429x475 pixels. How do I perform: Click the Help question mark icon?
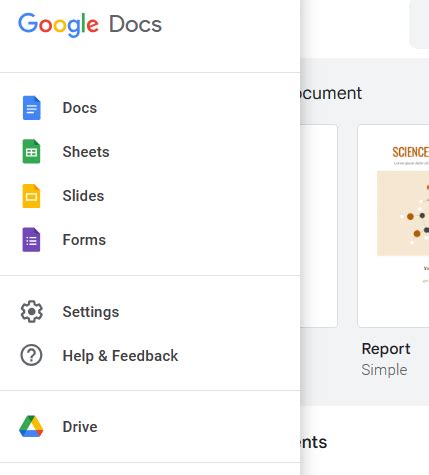pos(31,355)
